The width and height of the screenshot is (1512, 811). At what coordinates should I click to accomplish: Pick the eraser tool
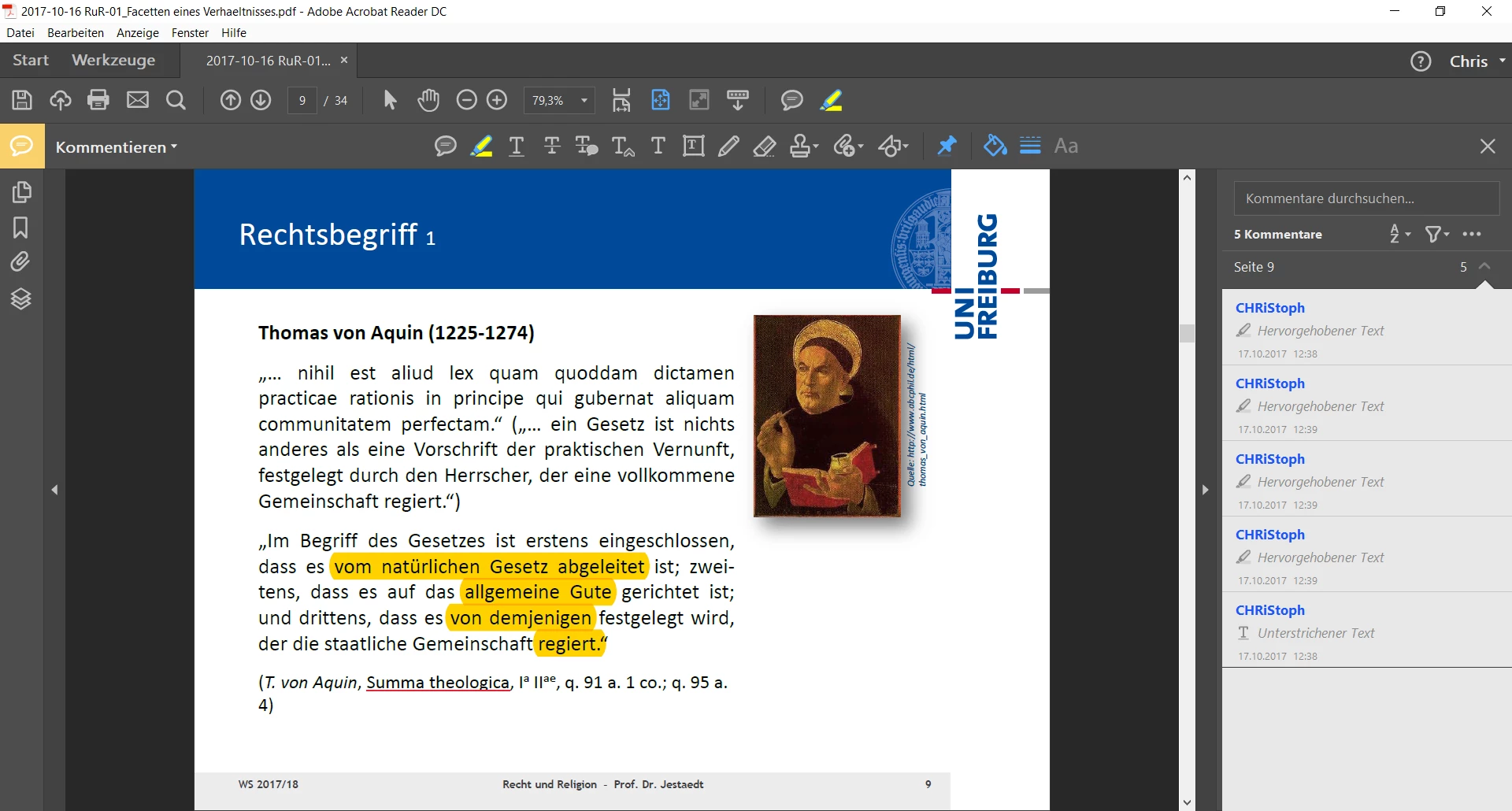(764, 146)
